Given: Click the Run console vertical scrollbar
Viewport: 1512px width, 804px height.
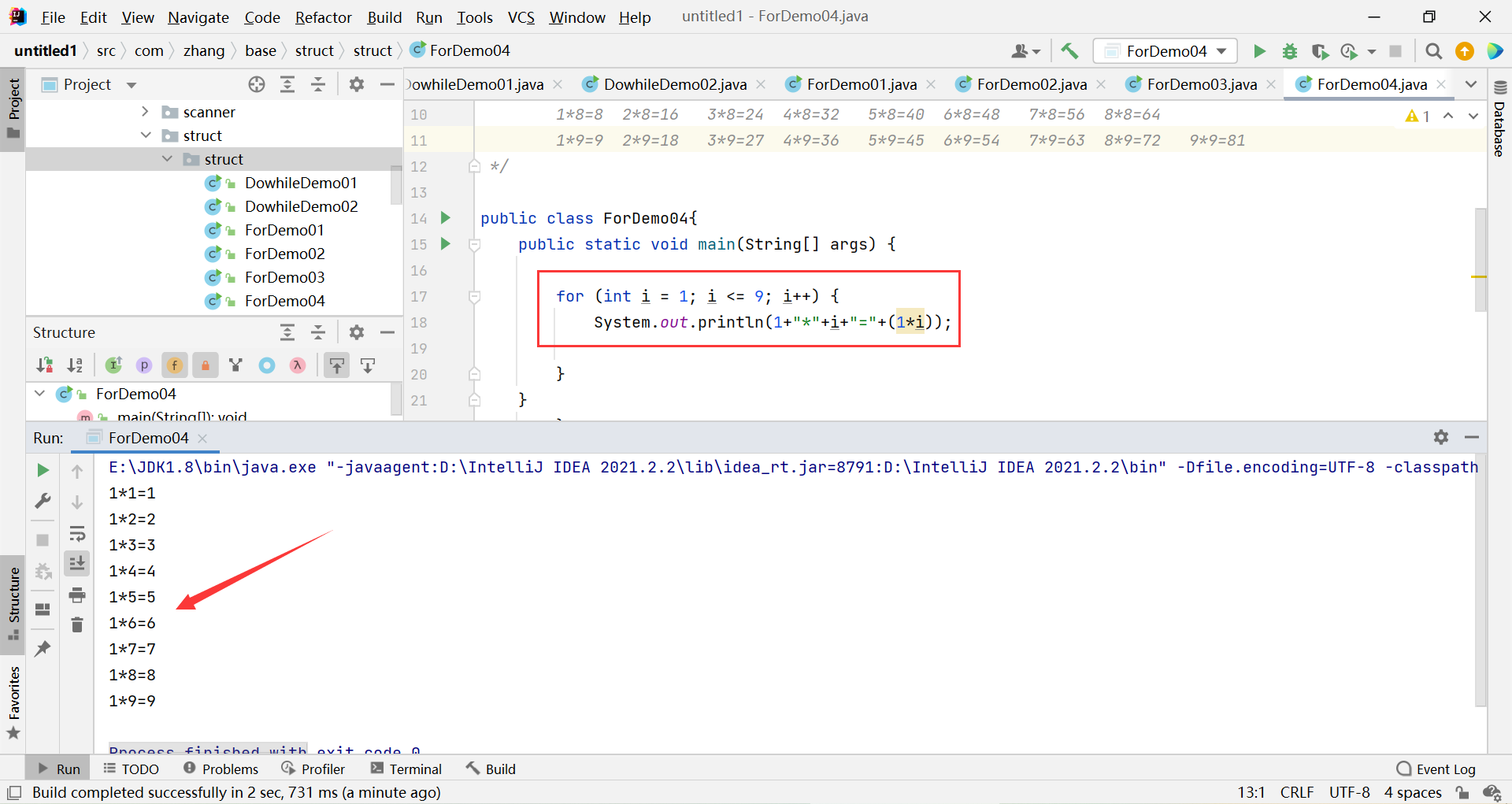Looking at the screenshot, I should [1480, 583].
